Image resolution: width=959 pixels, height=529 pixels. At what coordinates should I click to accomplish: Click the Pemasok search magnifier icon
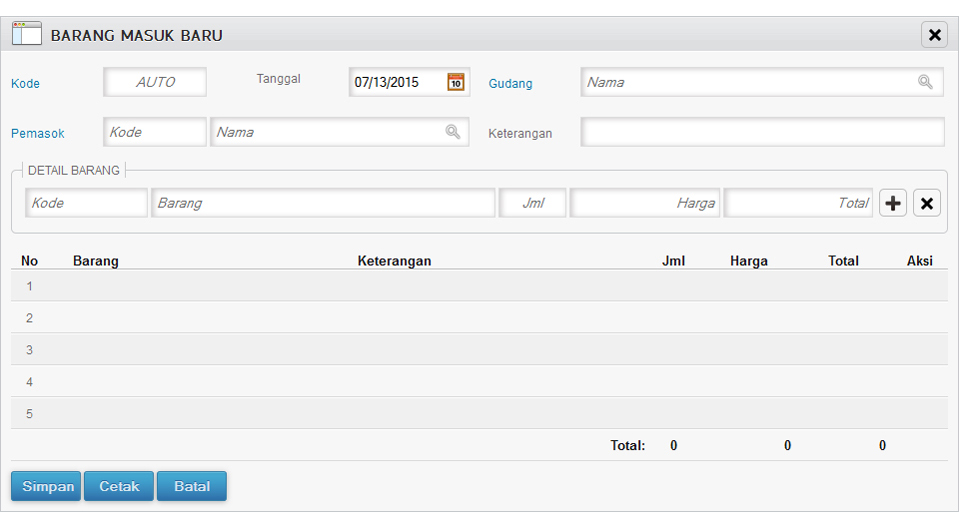point(453,131)
